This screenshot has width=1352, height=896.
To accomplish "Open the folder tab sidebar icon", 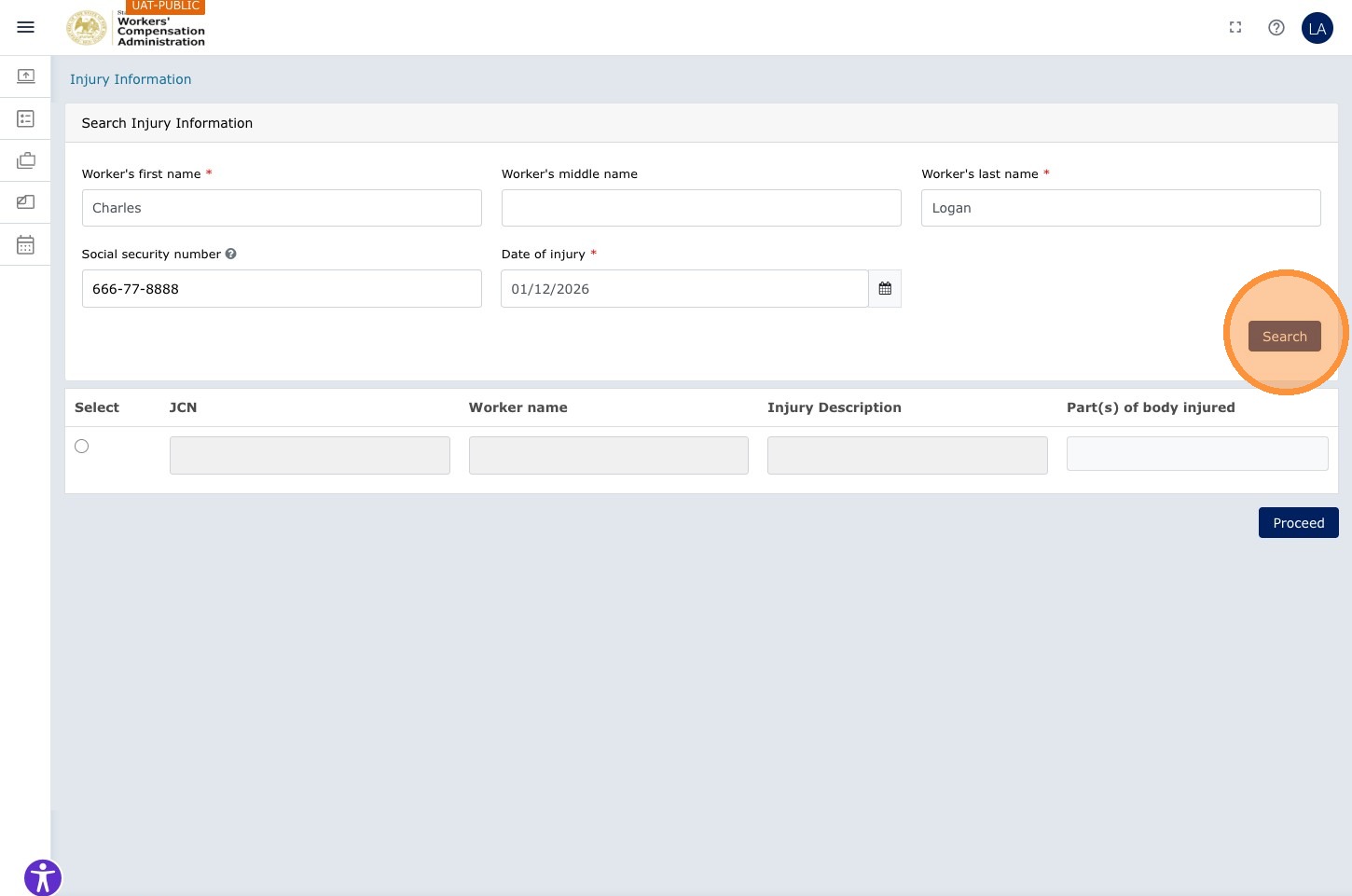I will [x=26, y=202].
